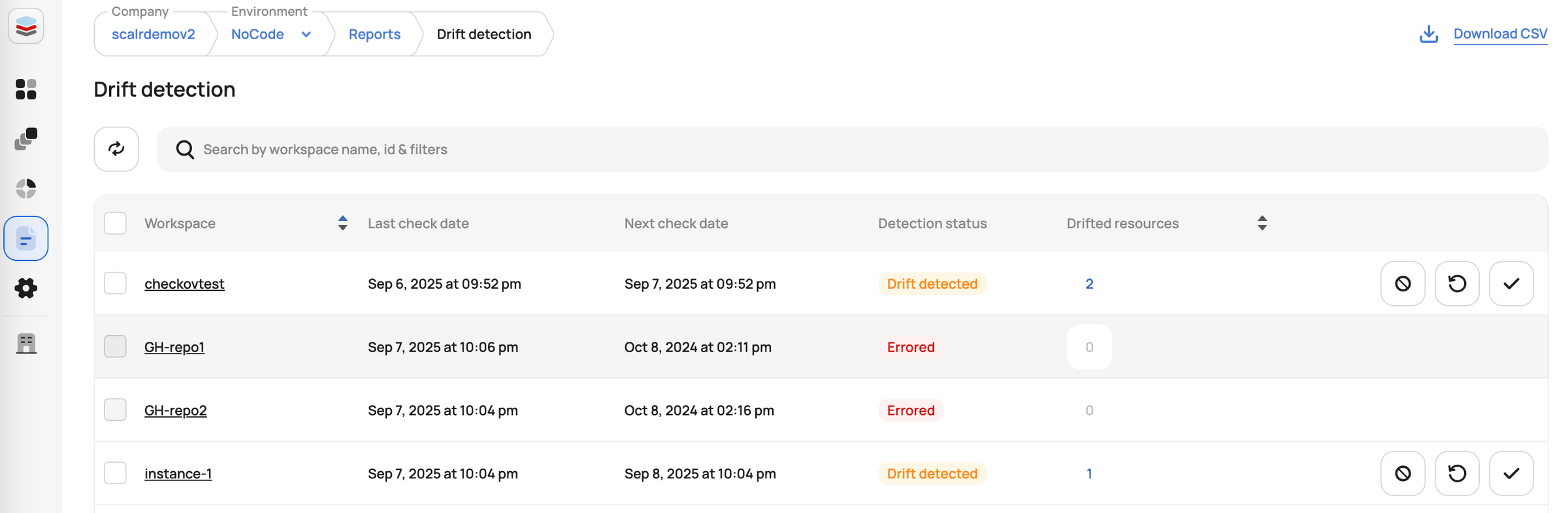Open the checkovtest workspace link
The width and height of the screenshot is (1568, 513).
[x=184, y=284]
